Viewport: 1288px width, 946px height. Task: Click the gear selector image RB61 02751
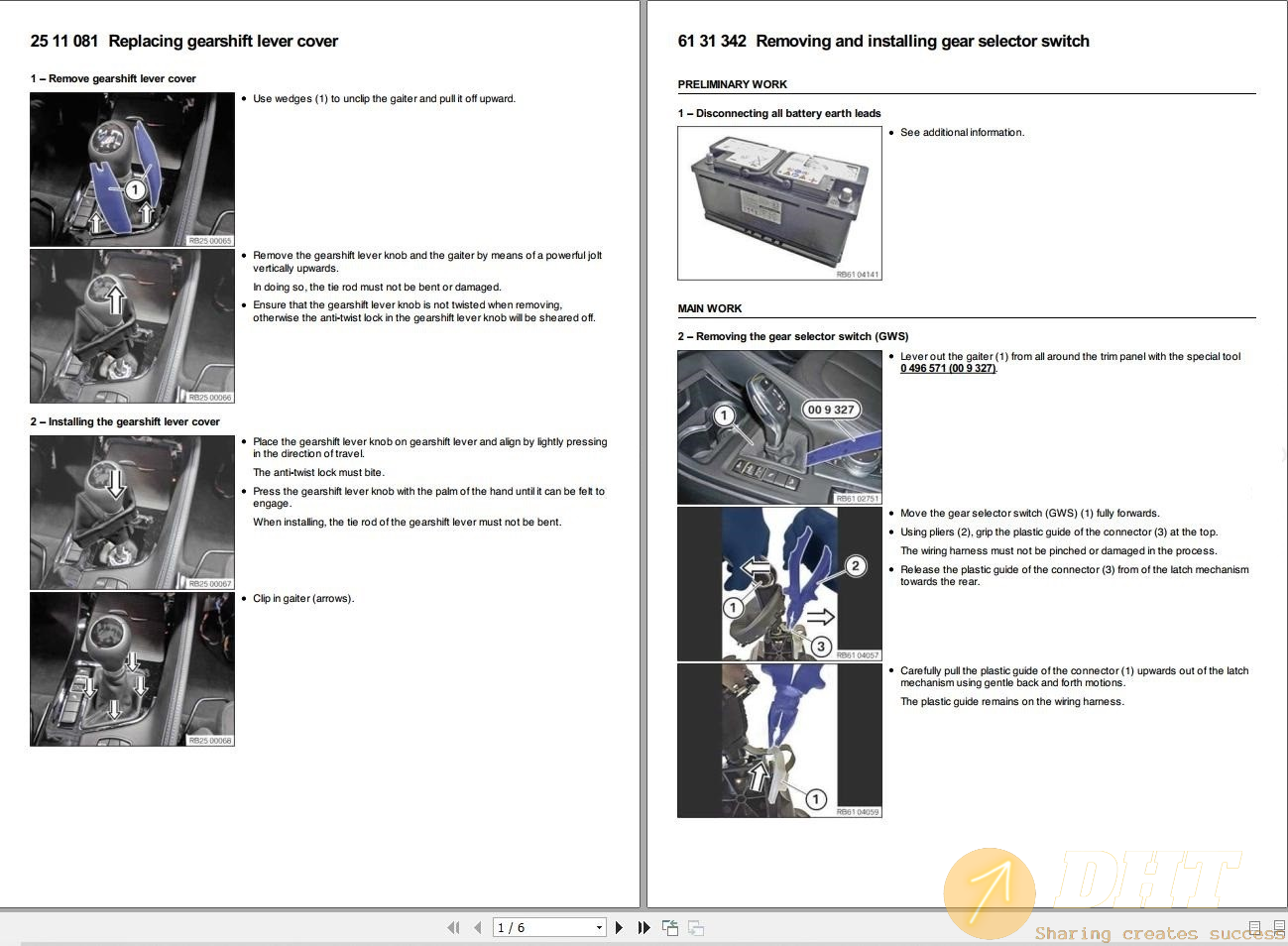pyautogui.click(x=779, y=427)
